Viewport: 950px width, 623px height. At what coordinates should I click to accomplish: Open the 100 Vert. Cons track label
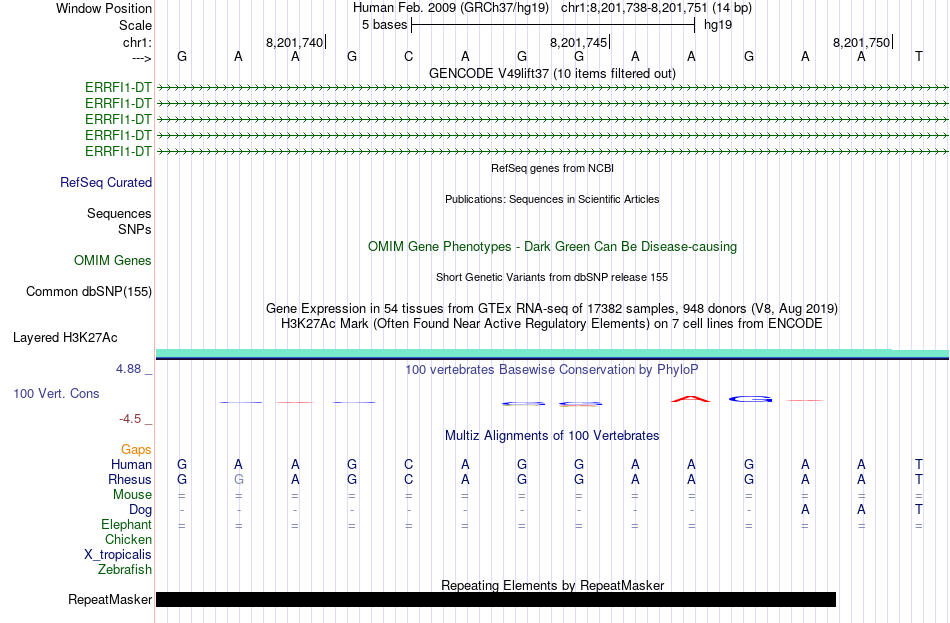point(56,394)
